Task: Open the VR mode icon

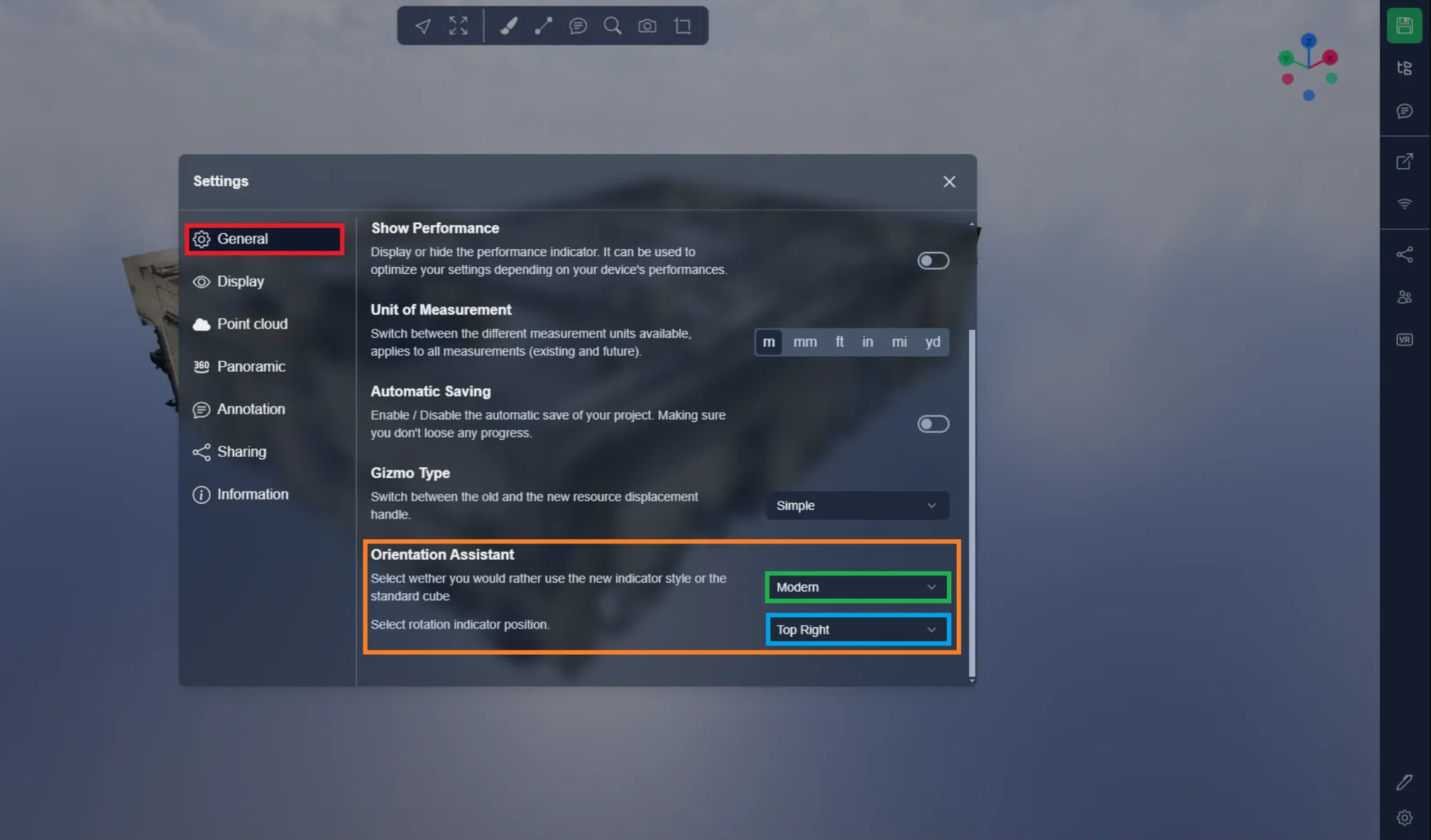Action: coord(1404,340)
